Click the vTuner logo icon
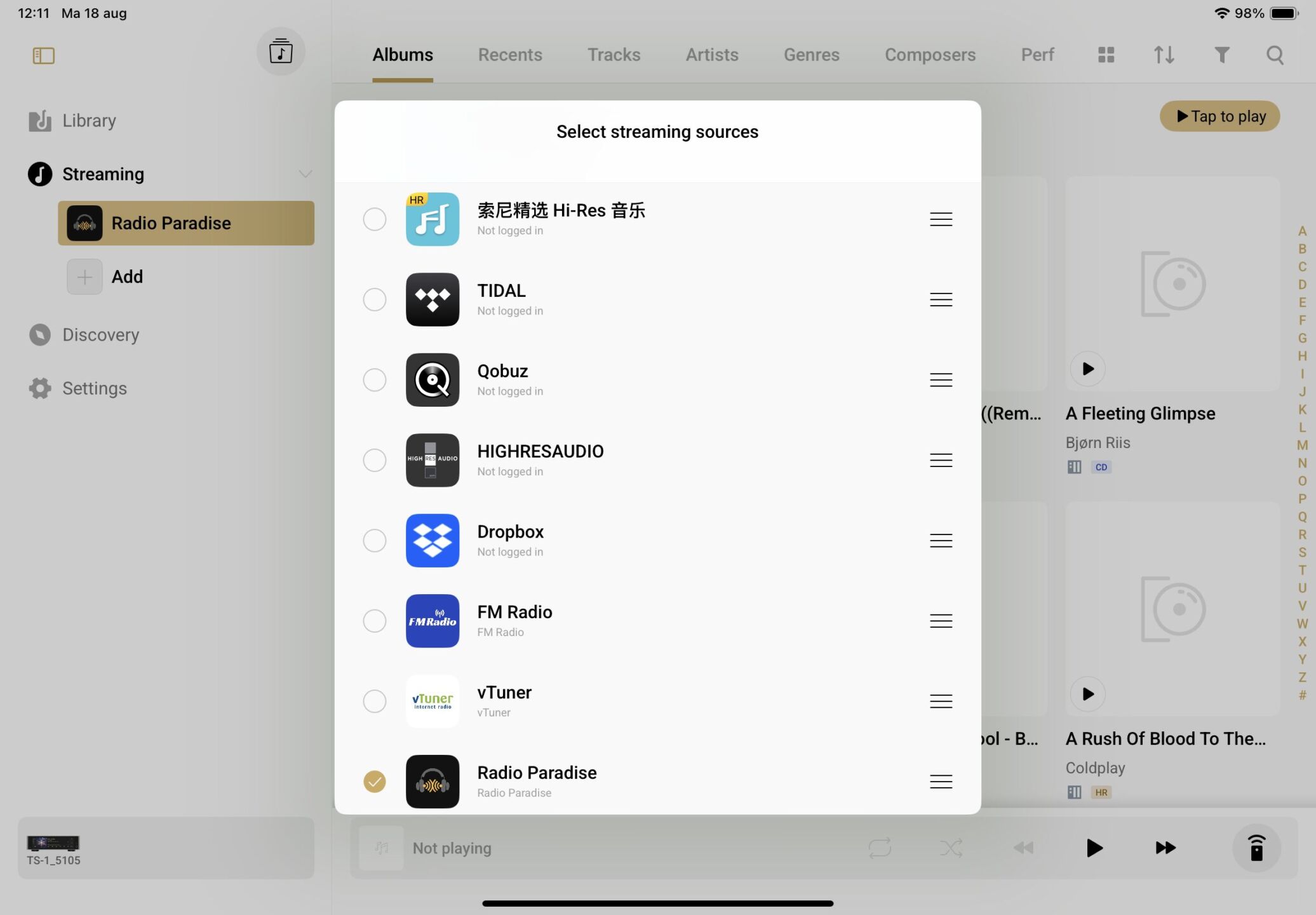The image size is (1316, 915). [x=433, y=701]
